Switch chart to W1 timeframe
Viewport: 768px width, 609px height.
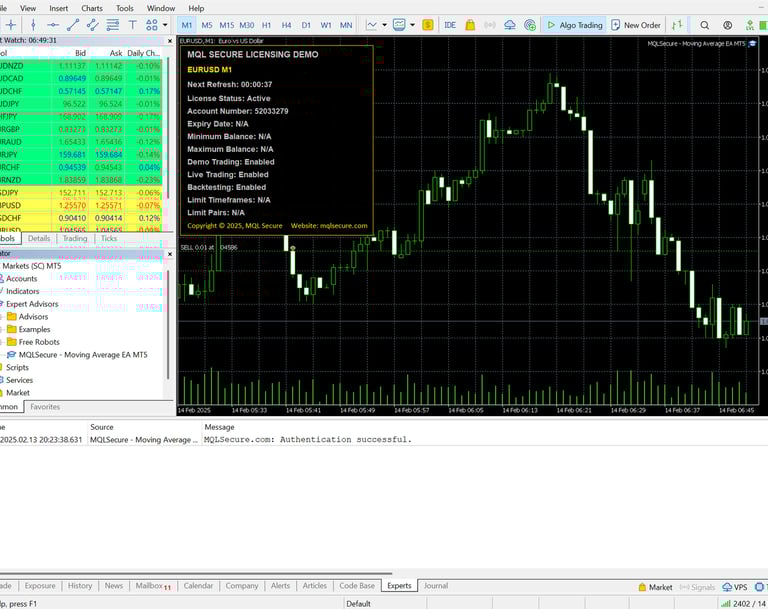[x=326, y=25]
